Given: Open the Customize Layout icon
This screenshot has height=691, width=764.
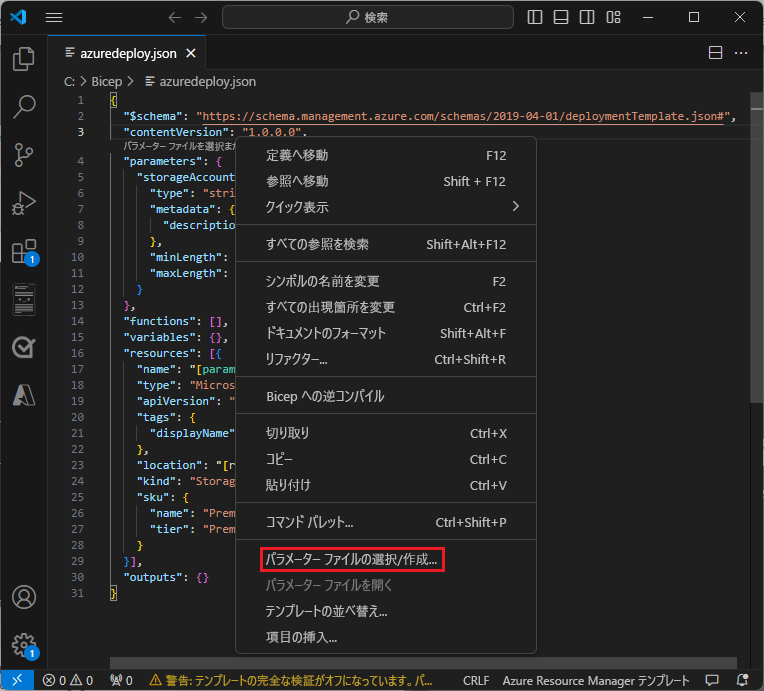Looking at the screenshot, I should coord(613,18).
